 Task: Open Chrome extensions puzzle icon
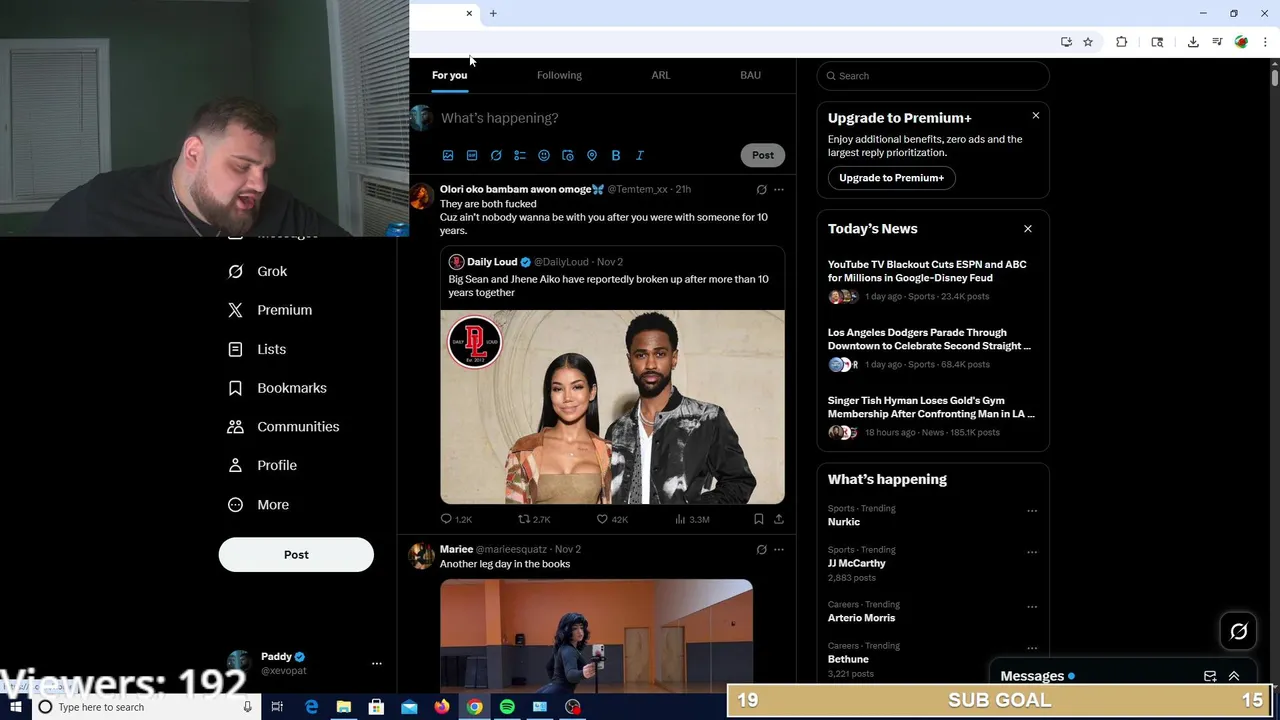(x=1121, y=42)
